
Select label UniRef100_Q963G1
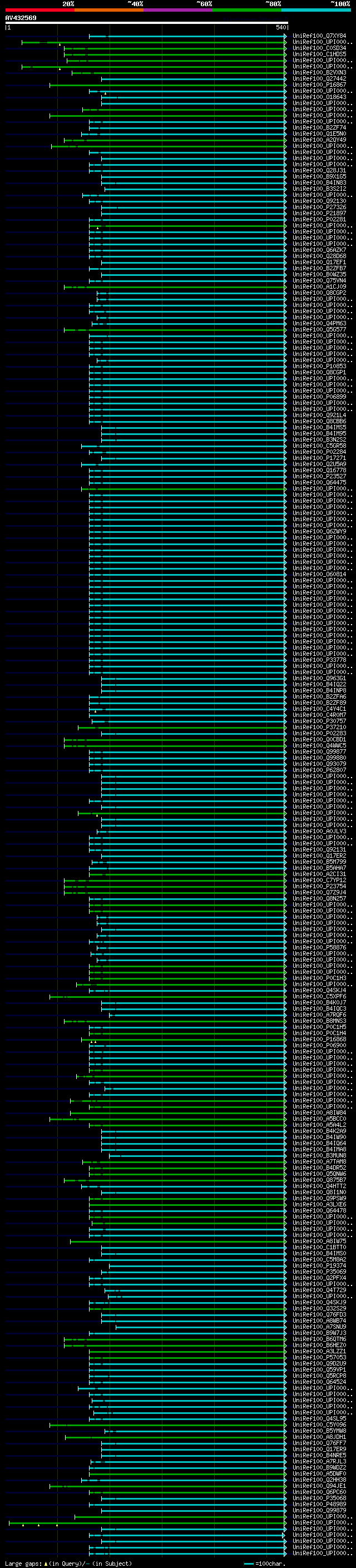coord(319,678)
